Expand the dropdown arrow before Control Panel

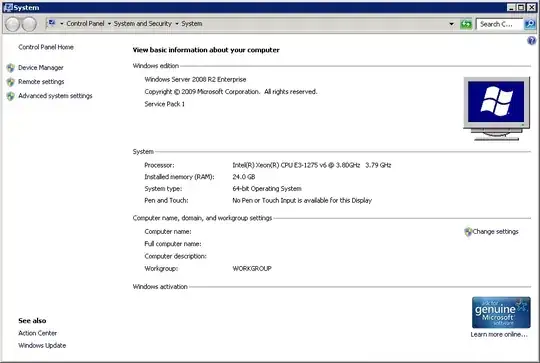tap(62, 24)
